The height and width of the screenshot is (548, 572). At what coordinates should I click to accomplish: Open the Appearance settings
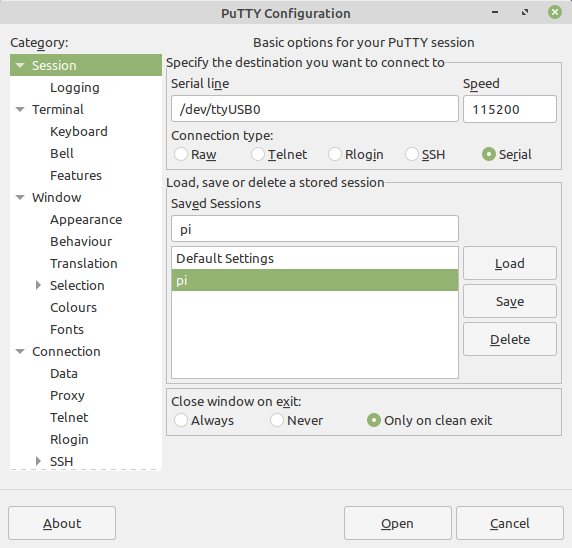(86, 220)
